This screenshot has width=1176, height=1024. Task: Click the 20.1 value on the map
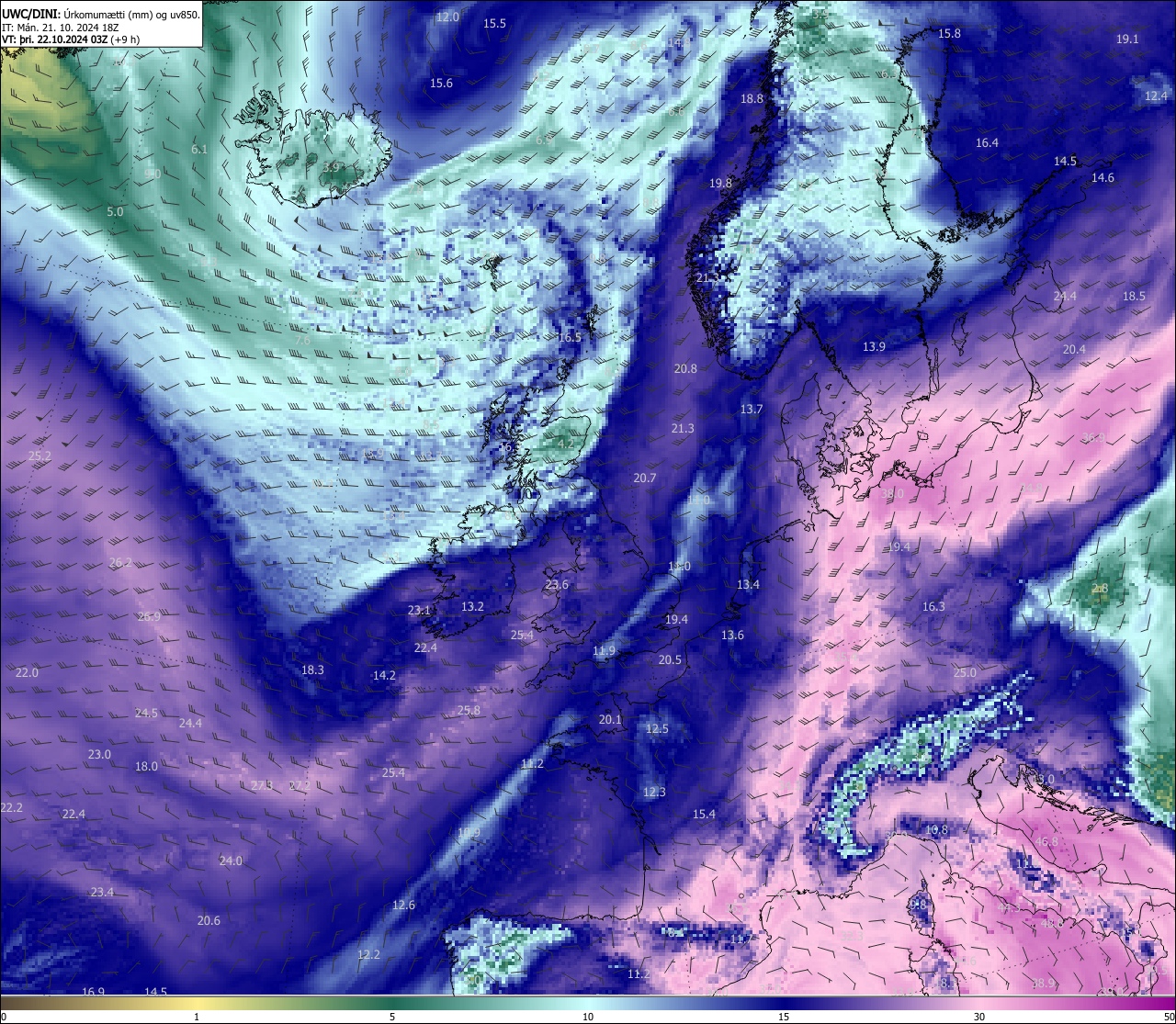point(610,719)
